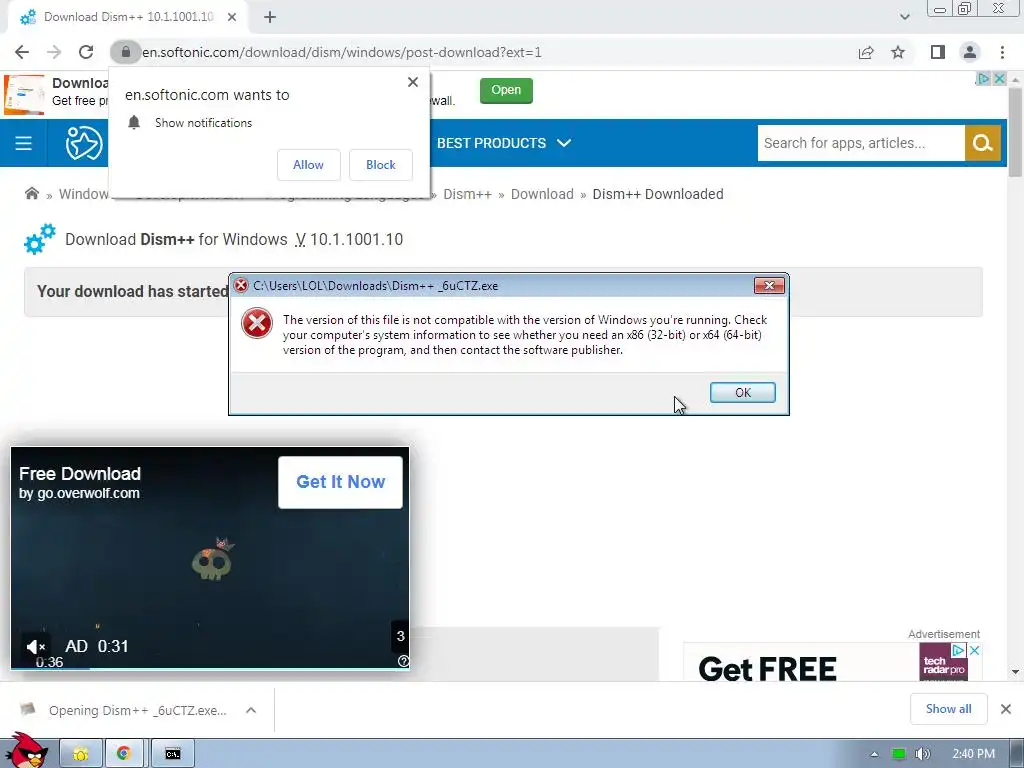Open the Start menu Angry Bird button
The width and height of the screenshot is (1024, 768).
tap(26, 751)
